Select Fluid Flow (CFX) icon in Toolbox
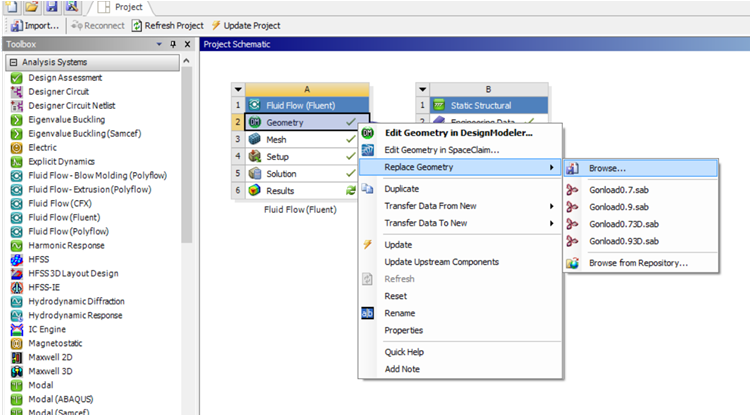The image size is (751, 416). [x=17, y=203]
